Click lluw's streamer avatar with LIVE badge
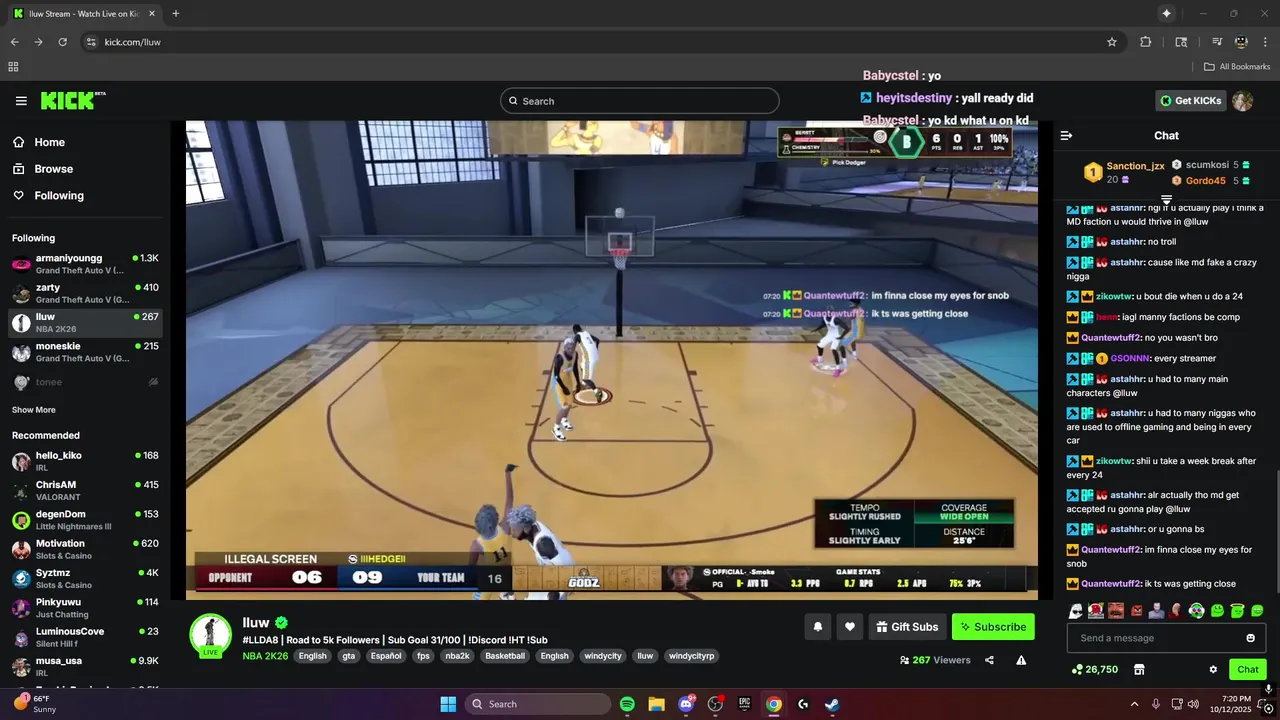 click(x=211, y=636)
